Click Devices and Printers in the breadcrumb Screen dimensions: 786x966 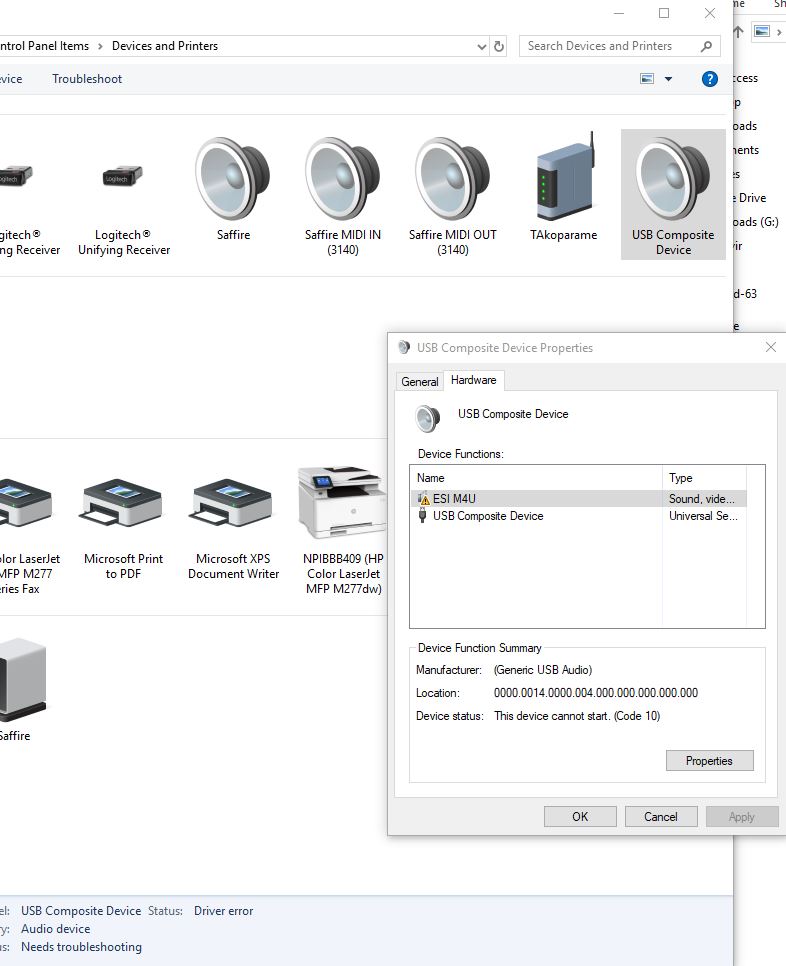point(165,46)
